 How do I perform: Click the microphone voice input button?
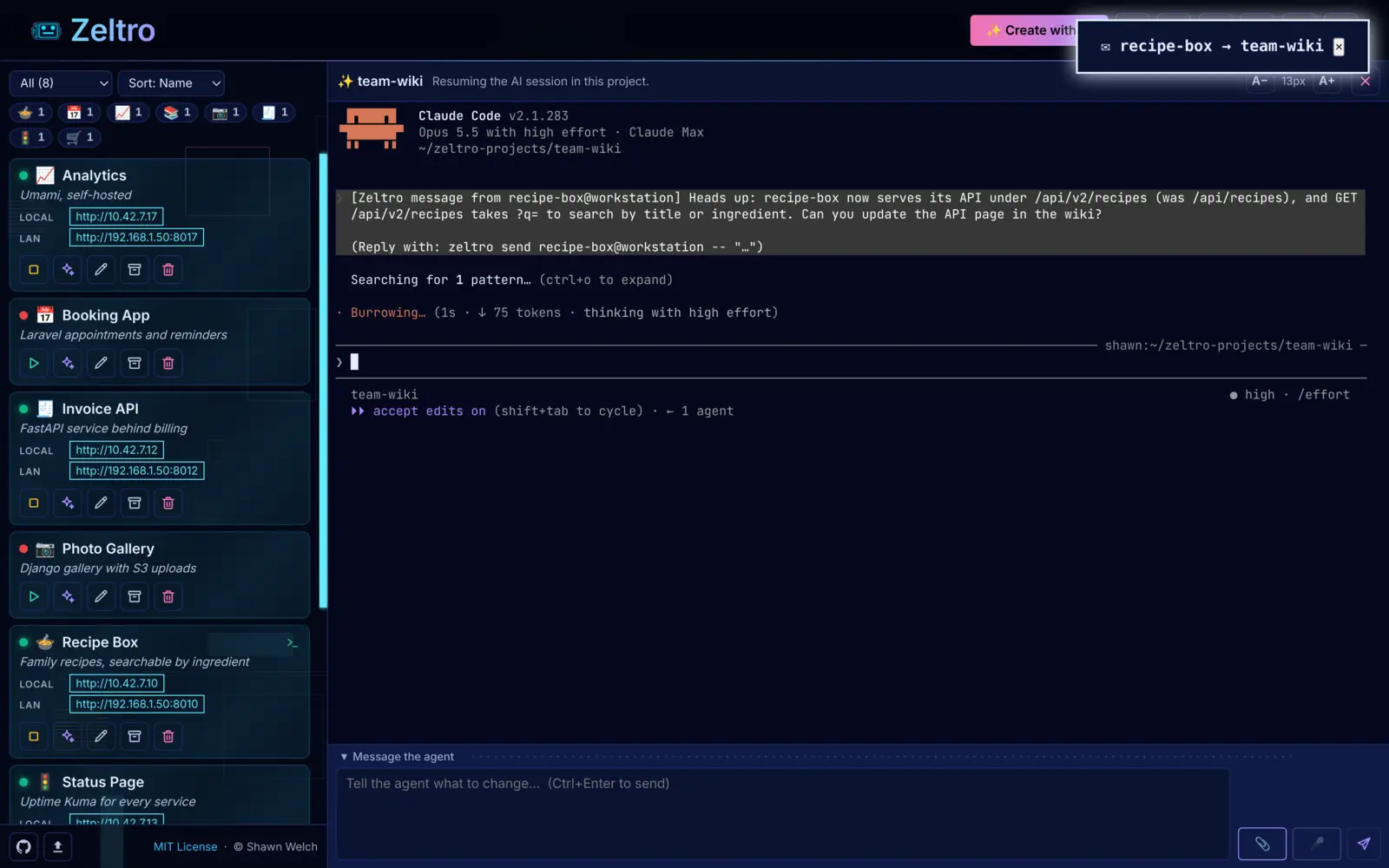(x=1317, y=844)
